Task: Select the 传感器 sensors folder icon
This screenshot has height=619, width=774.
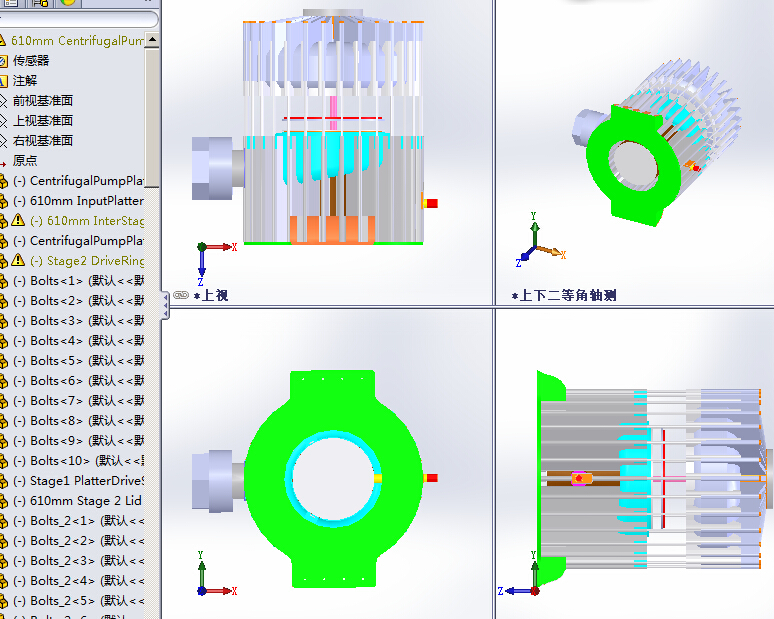Action: click(3, 61)
